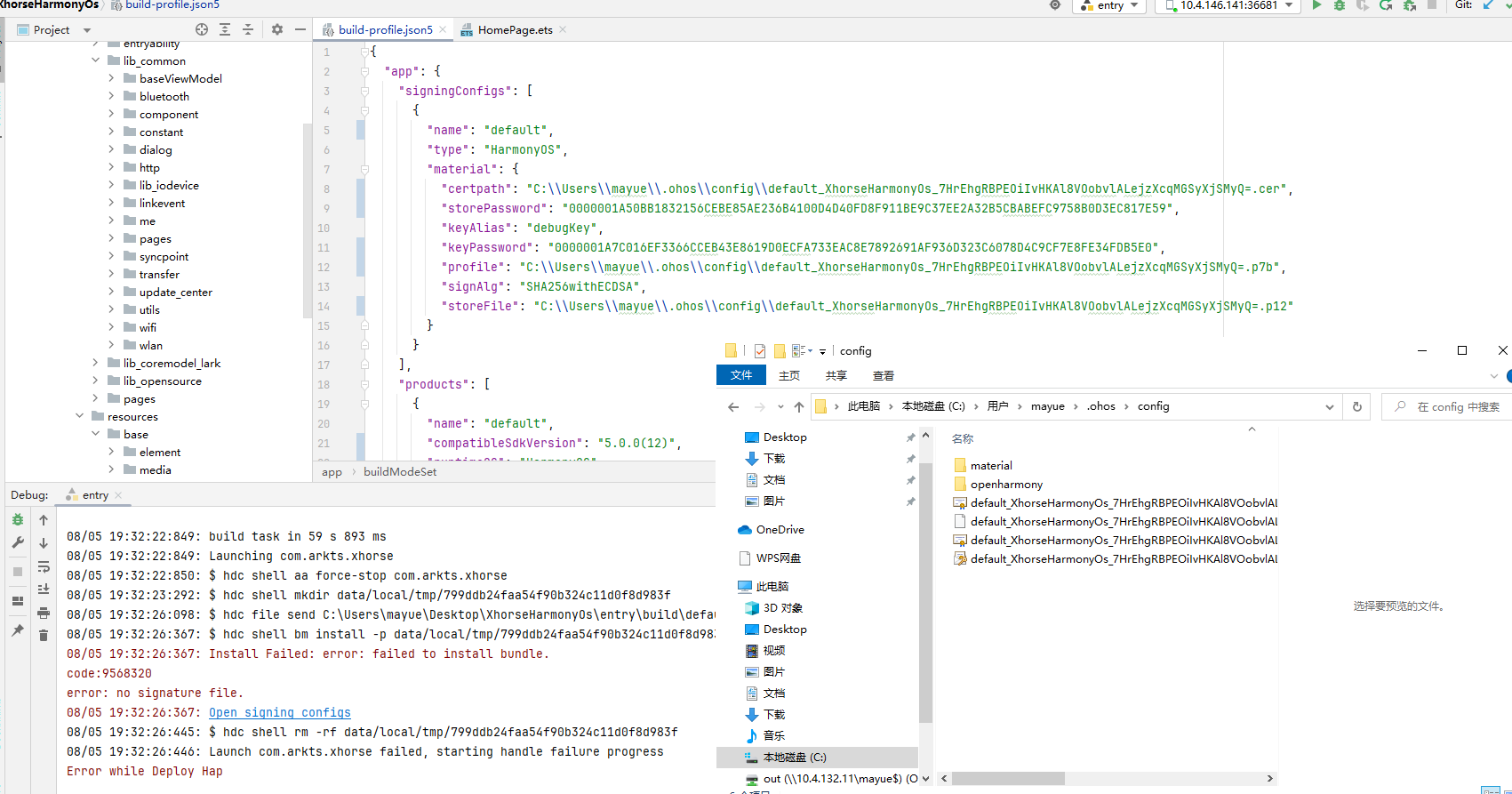The width and height of the screenshot is (1512, 794).
Task: Open the entry run configuration dropdown
Action: tap(1111, 5)
